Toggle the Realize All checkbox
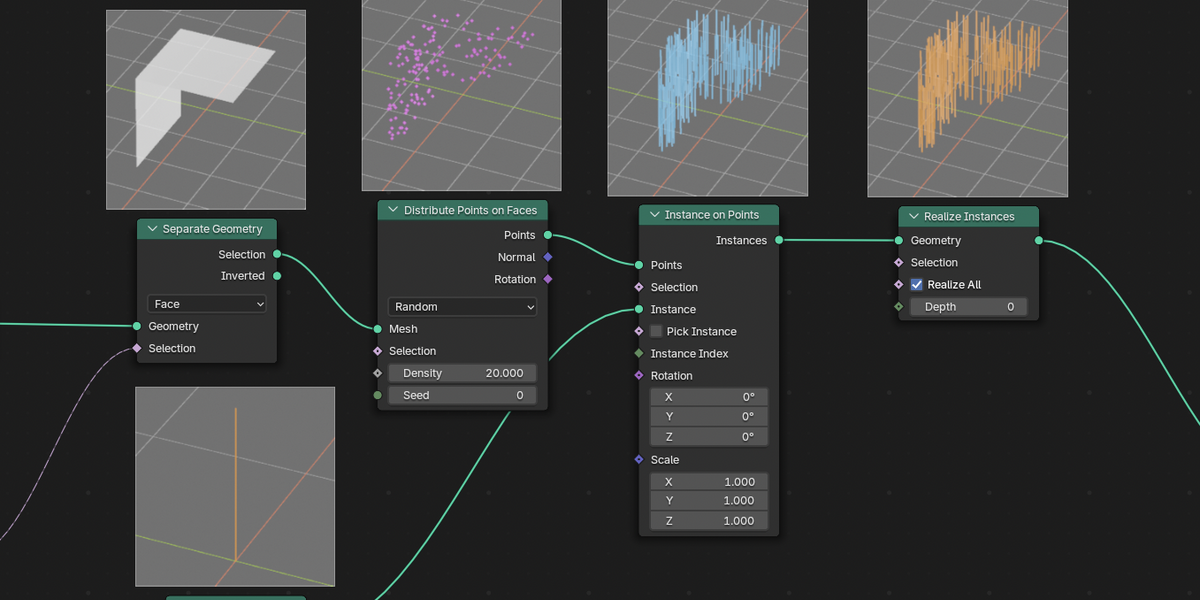Screen dimensions: 1200x600 tap(917, 285)
